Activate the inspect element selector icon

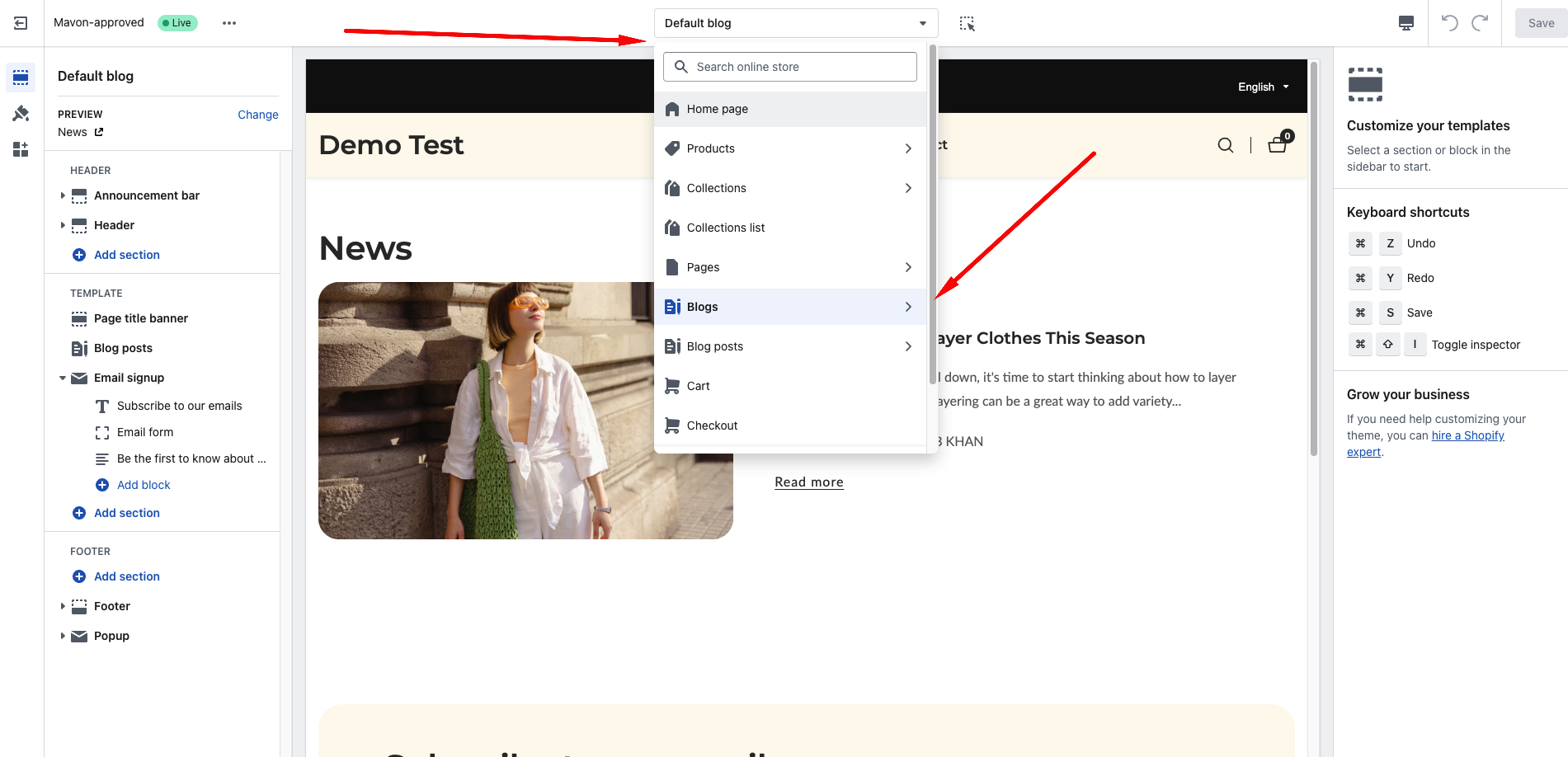[x=967, y=22]
